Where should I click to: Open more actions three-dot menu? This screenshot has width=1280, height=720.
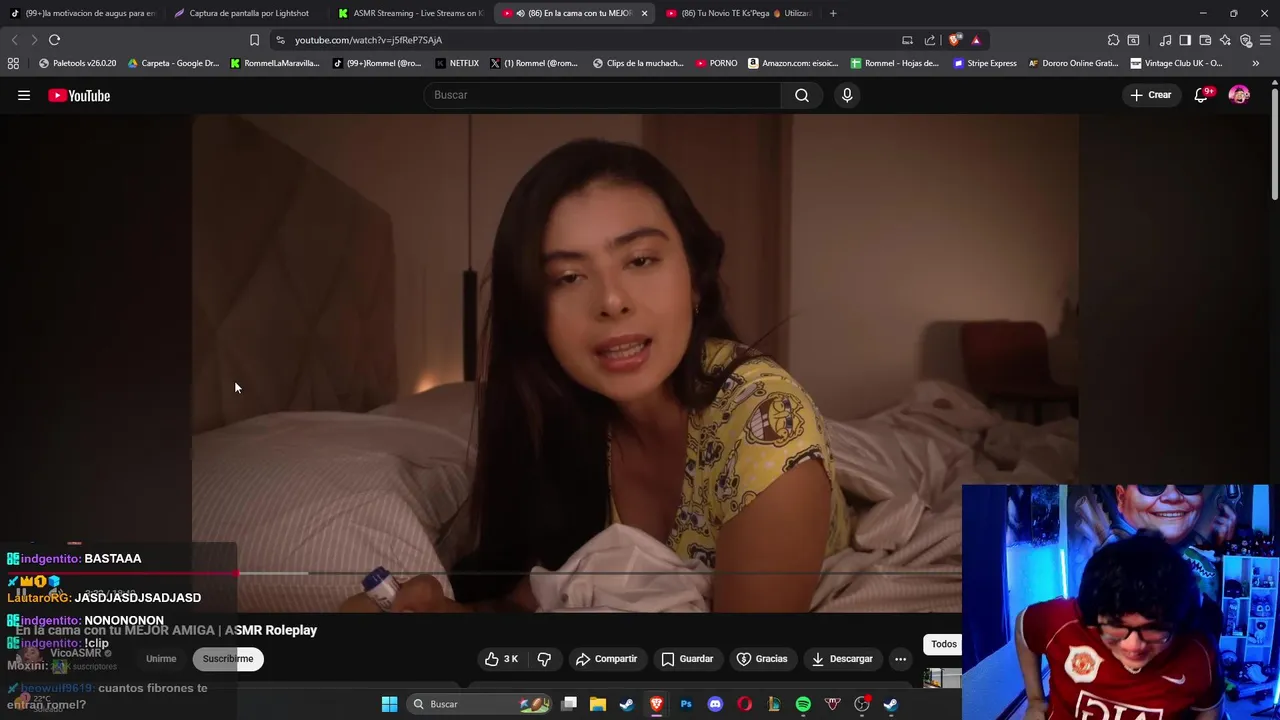pos(900,659)
